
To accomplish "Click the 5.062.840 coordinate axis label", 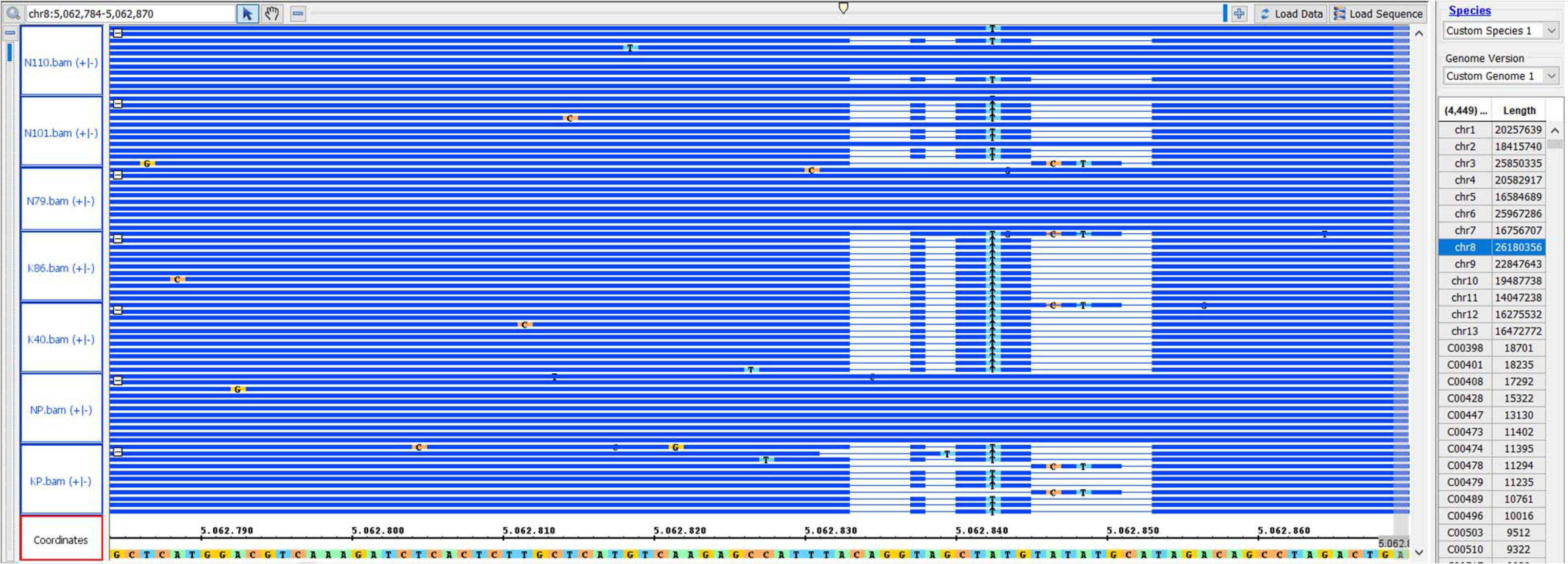I will (x=981, y=530).
